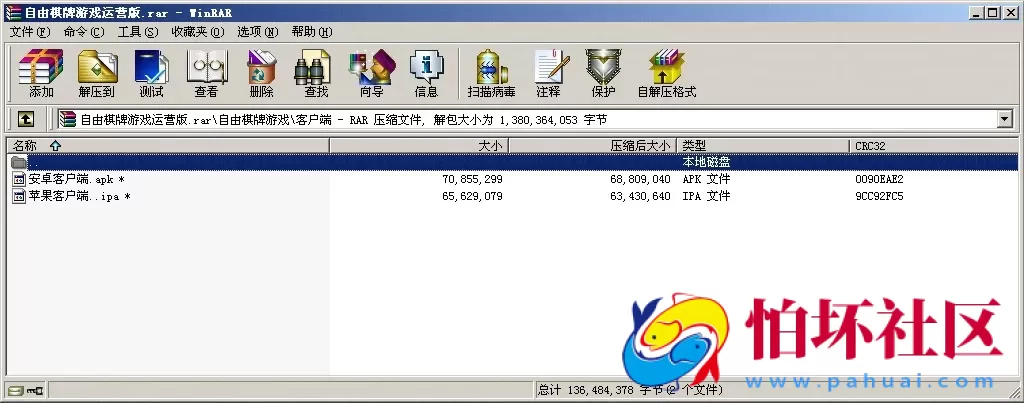1024x403 pixels.
Task: Click the 苹果客户端..ipa file icon
Action: click(19, 196)
